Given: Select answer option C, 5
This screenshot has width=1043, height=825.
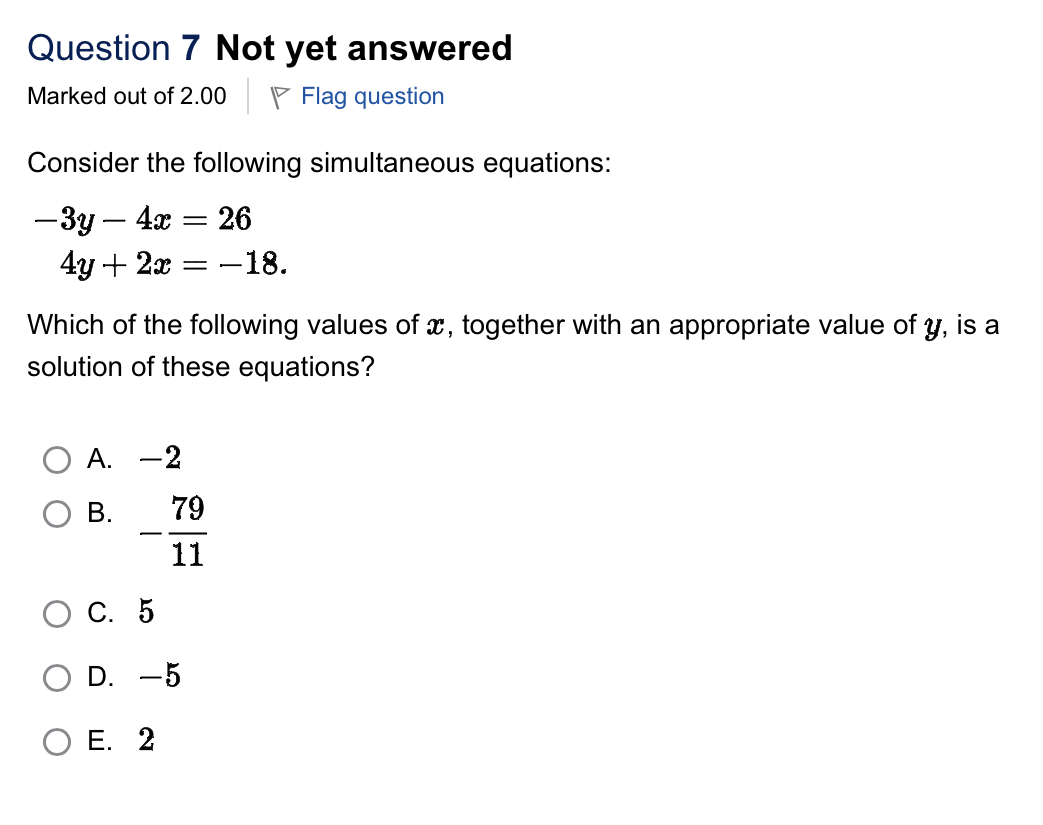Looking at the screenshot, I should coord(57,614).
